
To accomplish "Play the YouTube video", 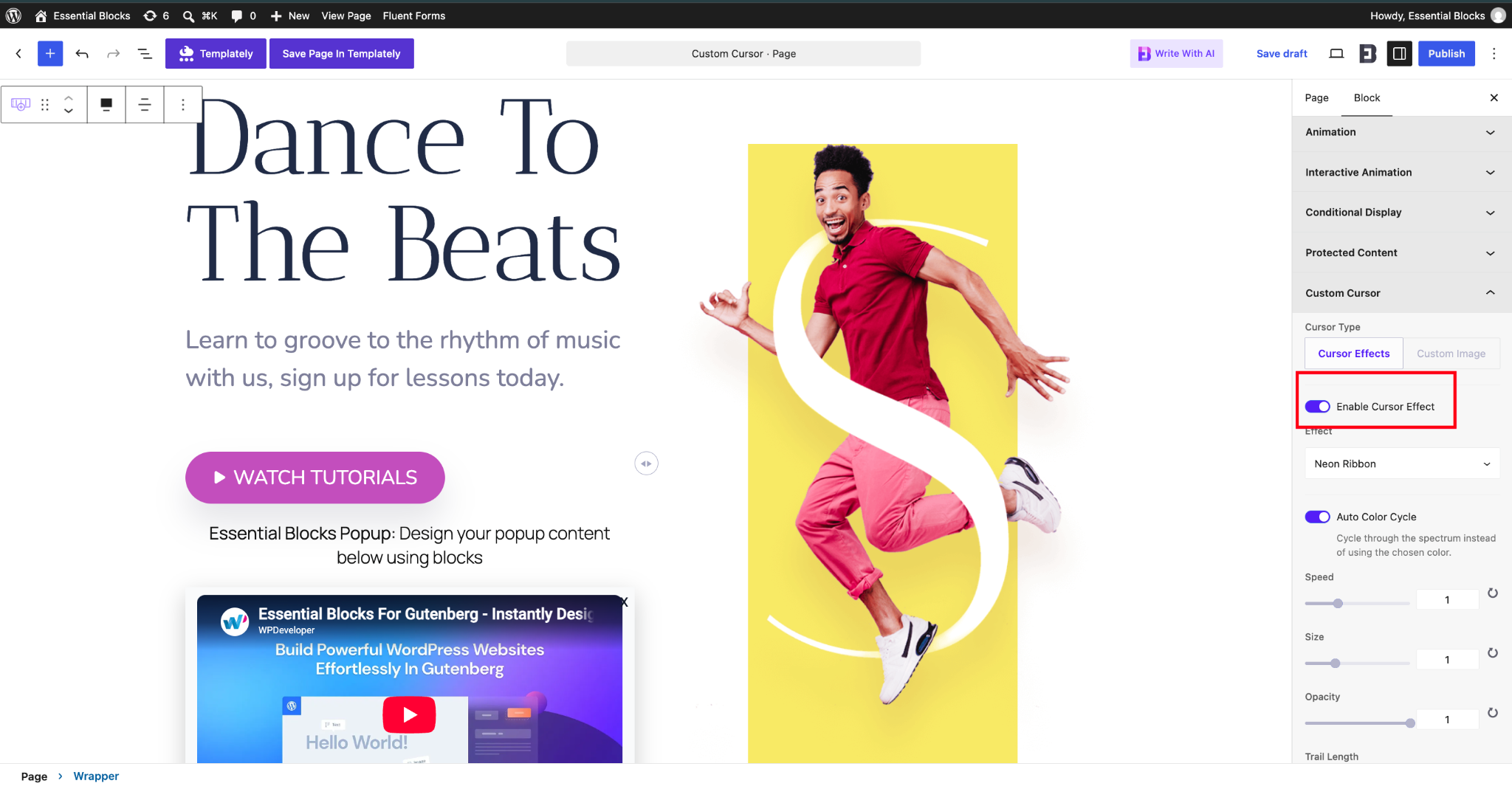I will click(x=409, y=714).
